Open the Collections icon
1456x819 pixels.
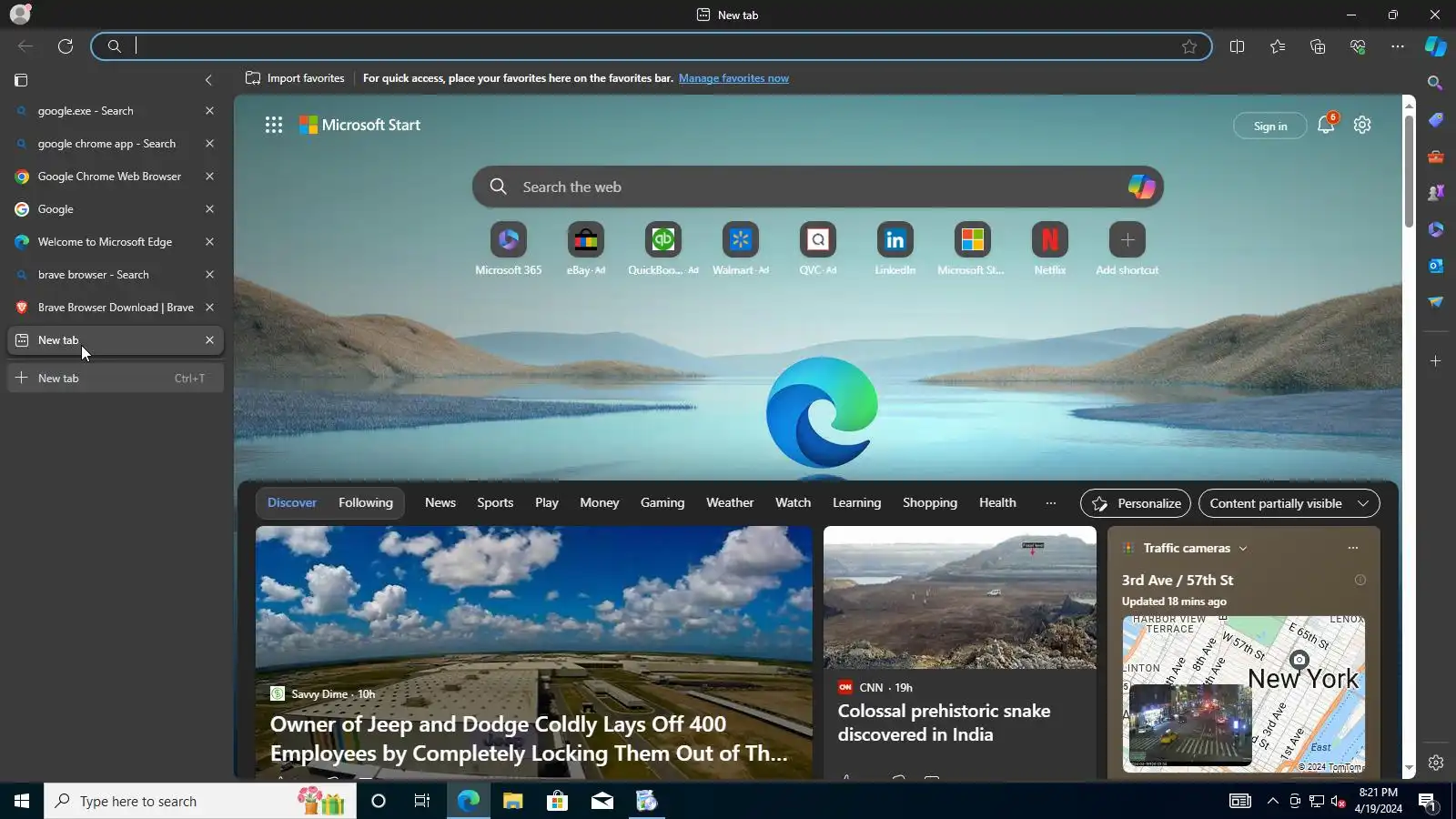(1318, 46)
